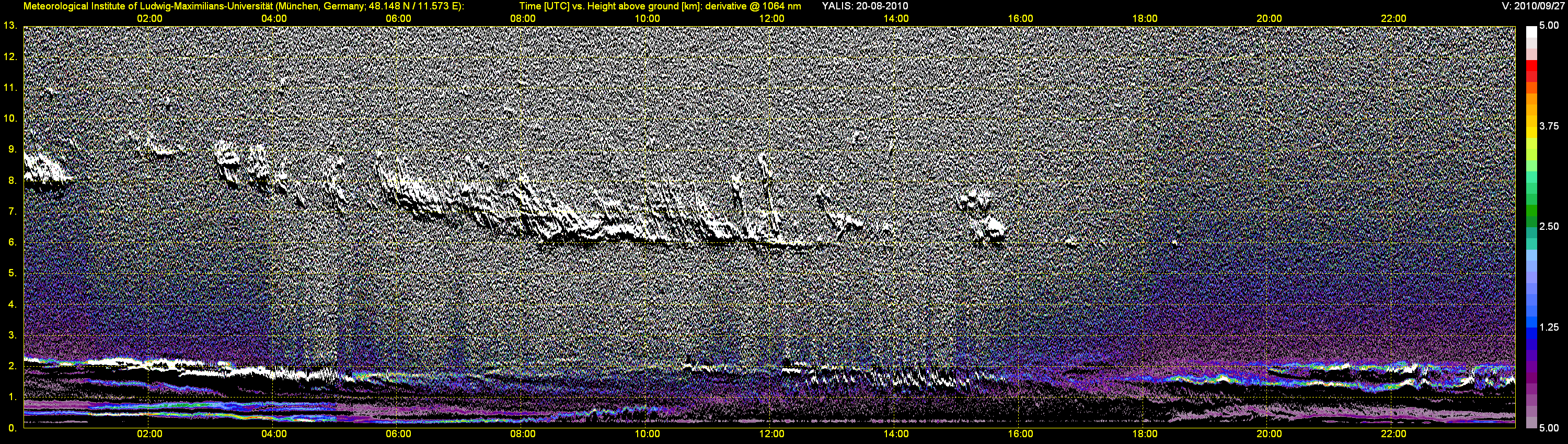This screenshot has width=1568, height=444.
Task: Click the 02:00 label on the top time axis
Action: [x=149, y=19]
